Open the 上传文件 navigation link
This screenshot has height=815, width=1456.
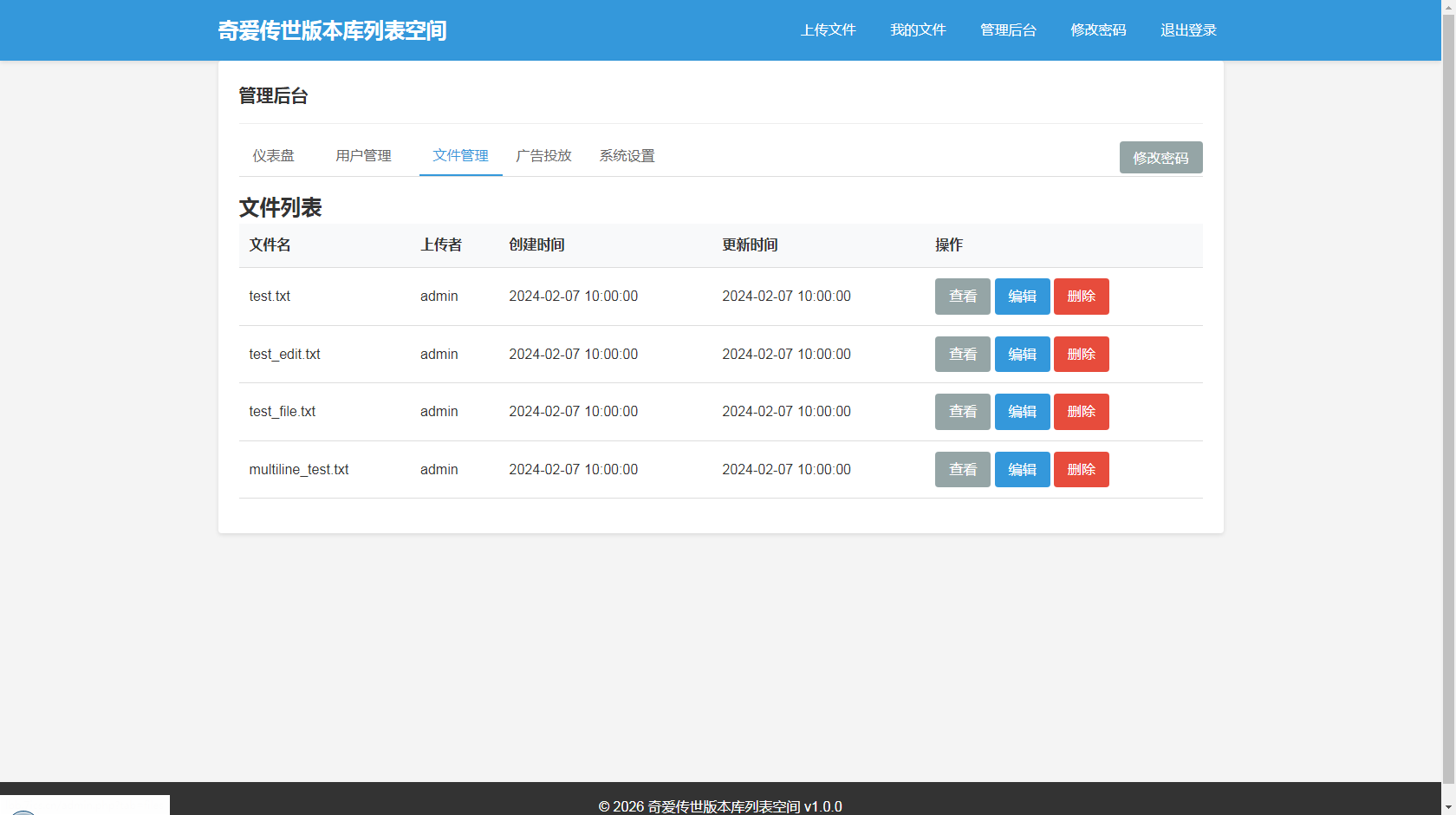[x=828, y=30]
